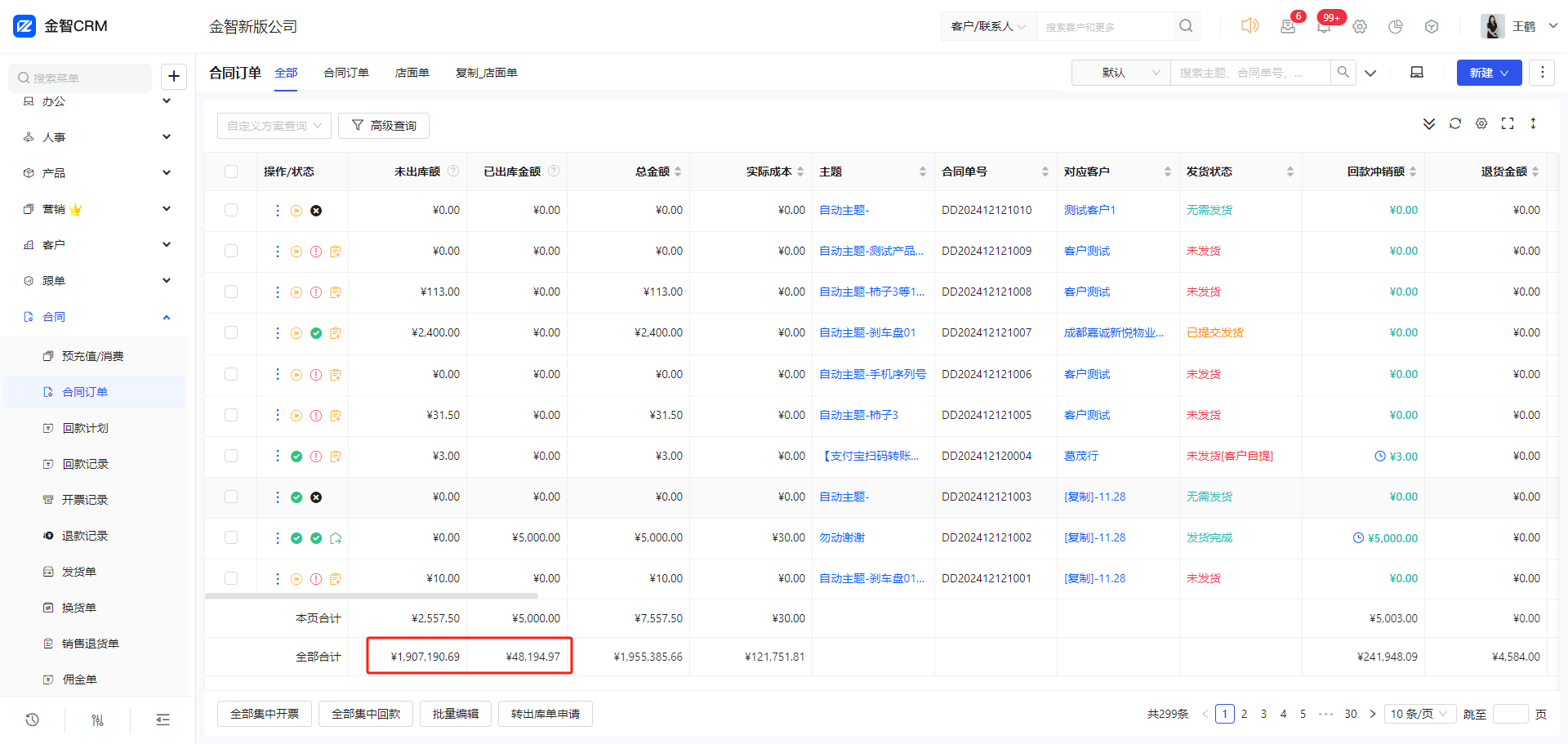The image size is (1568, 744).
Task: Click the 未出库额 help question icon
Action: pyautogui.click(x=453, y=171)
